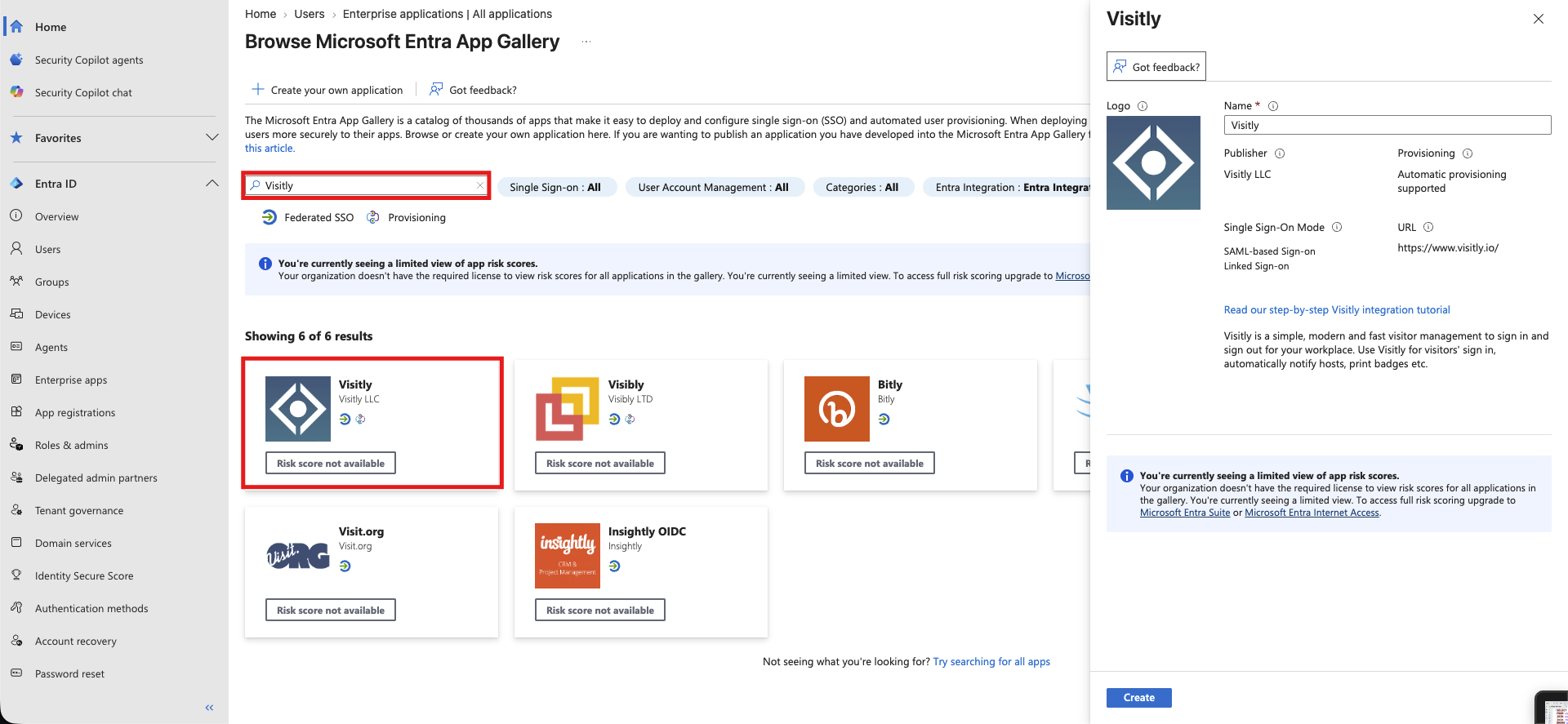Collapse the Entra ID section chevron
Image resolution: width=1568 pixels, height=724 pixels.
pos(212,183)
